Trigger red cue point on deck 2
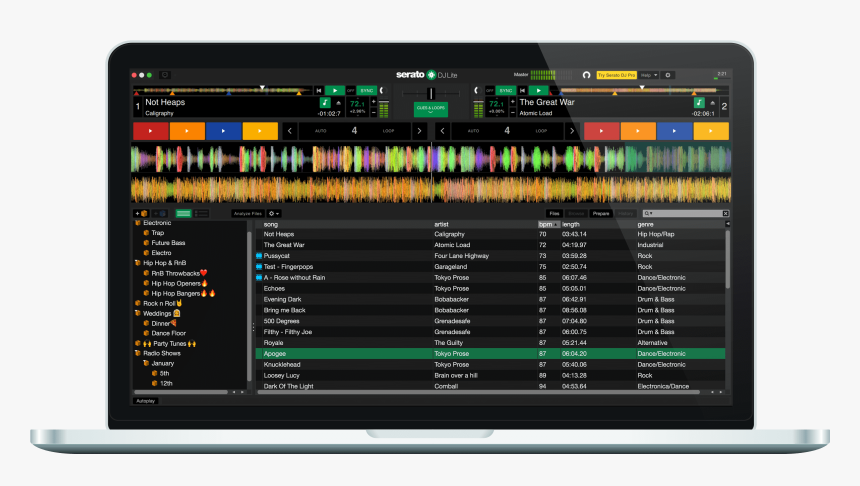The height and width of the screenshot is (486, 860). [x=602, y=131]
